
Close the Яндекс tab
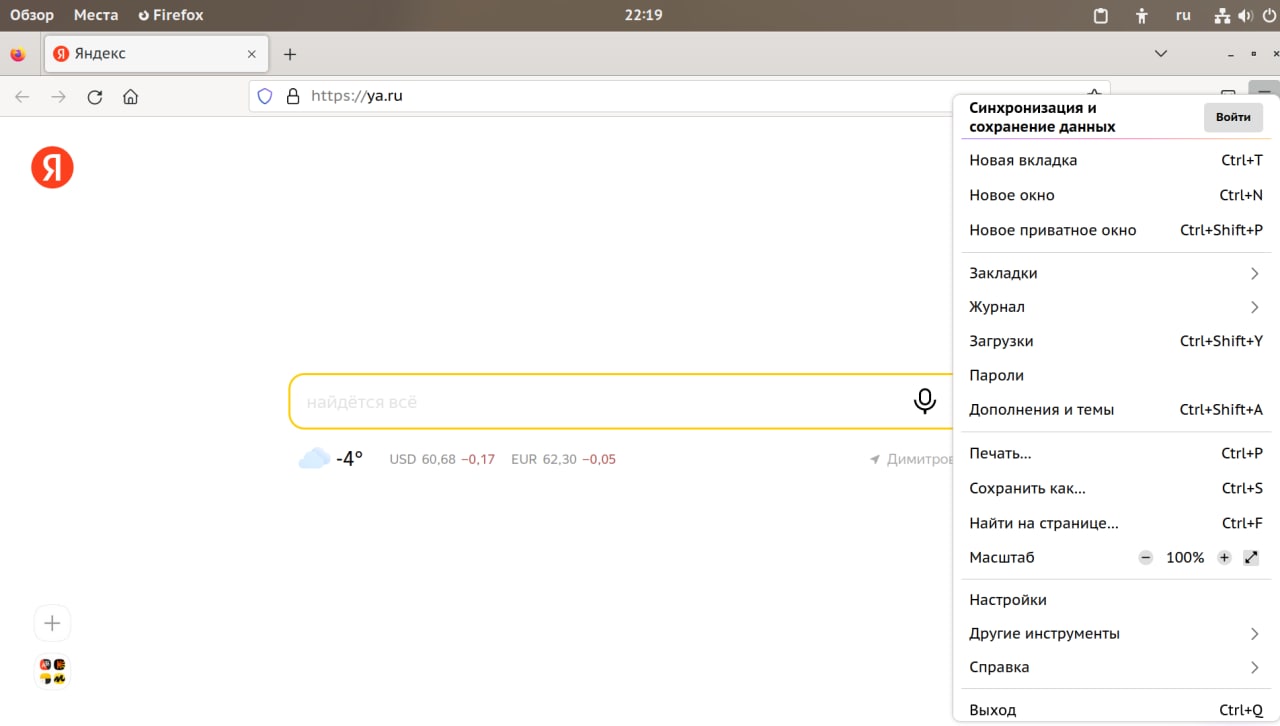click(252, 54)
